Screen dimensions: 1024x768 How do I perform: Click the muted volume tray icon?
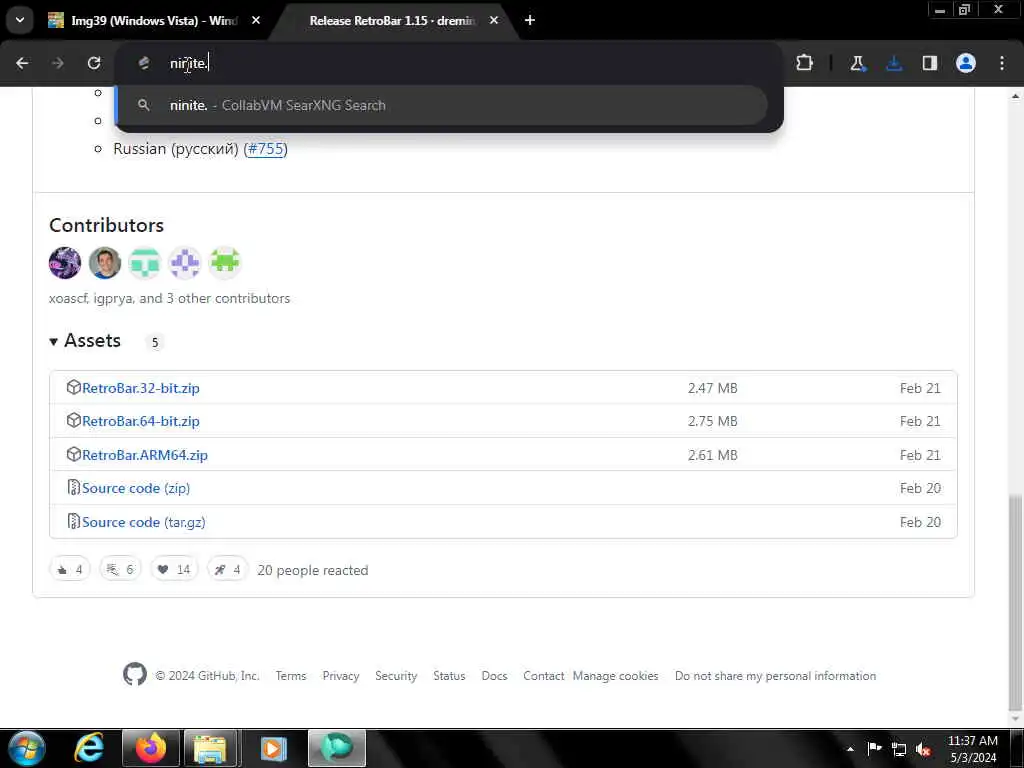[x=923, y=749]
